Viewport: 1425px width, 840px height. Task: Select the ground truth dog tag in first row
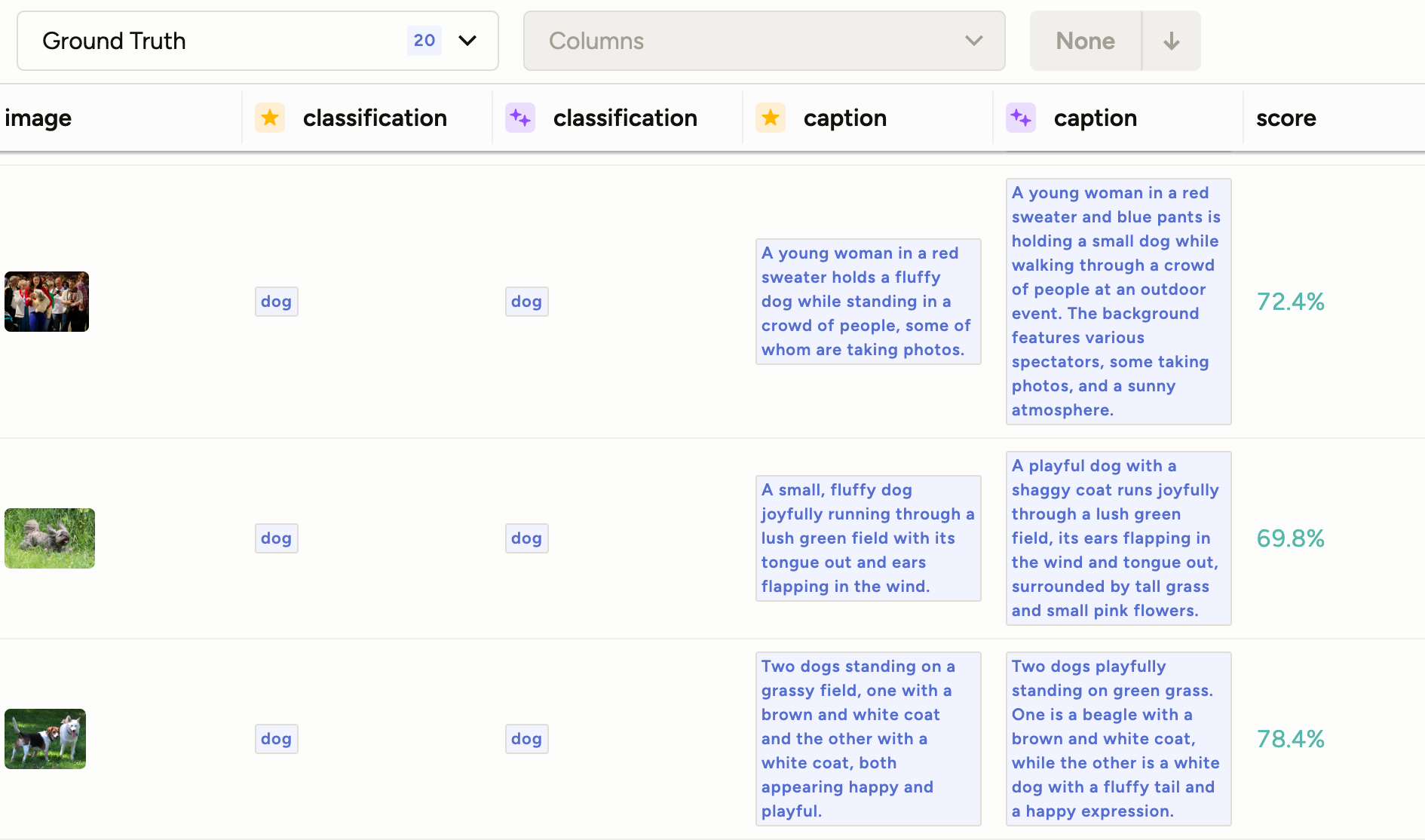276,302
